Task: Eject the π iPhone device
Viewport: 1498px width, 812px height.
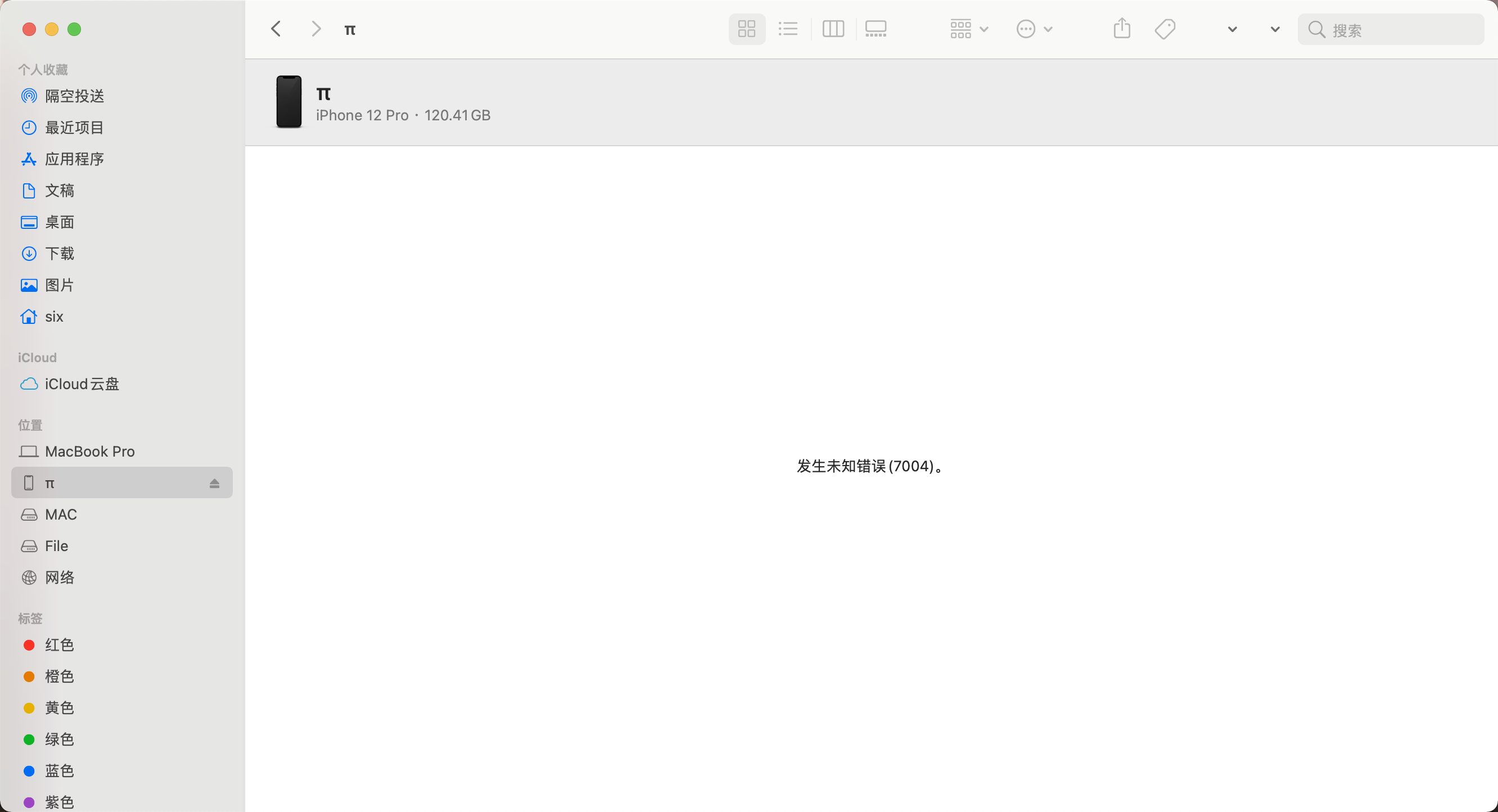Action: coord(214,484)
